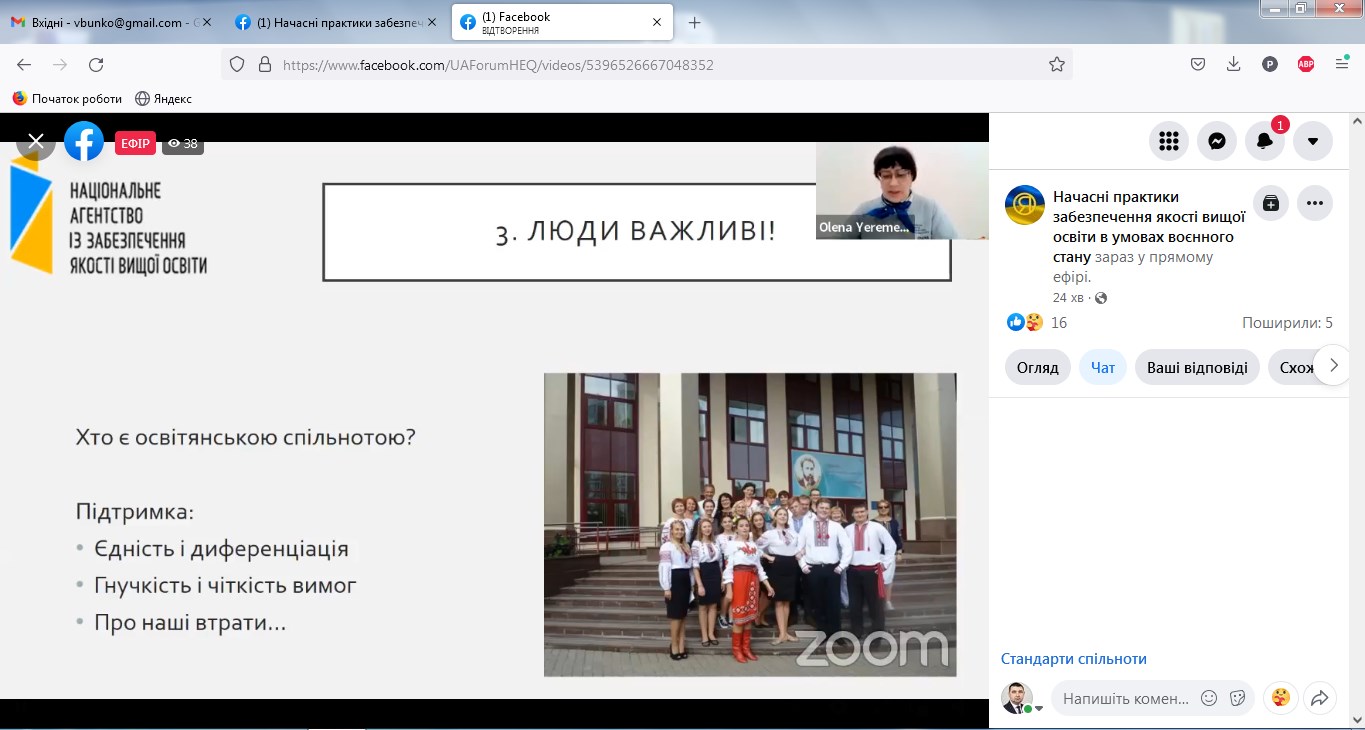Click the group photo in the slide

click(x=750, y=524)
